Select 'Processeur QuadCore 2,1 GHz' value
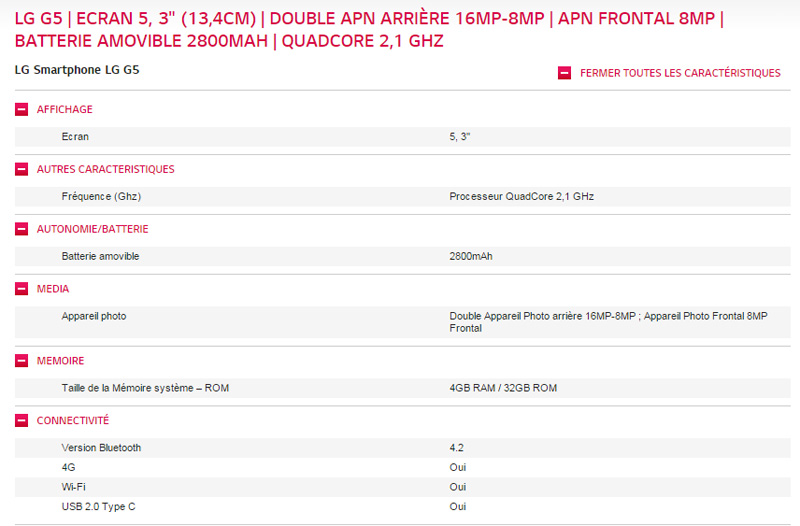Viewport: 800px width, 526px height. (521, 196)
